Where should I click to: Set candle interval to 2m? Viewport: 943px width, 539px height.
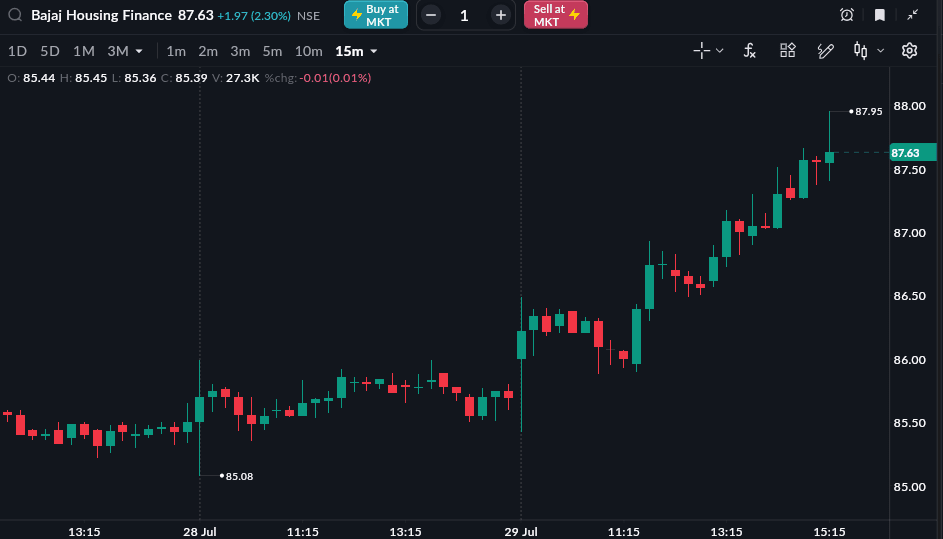tap(208, 51)
